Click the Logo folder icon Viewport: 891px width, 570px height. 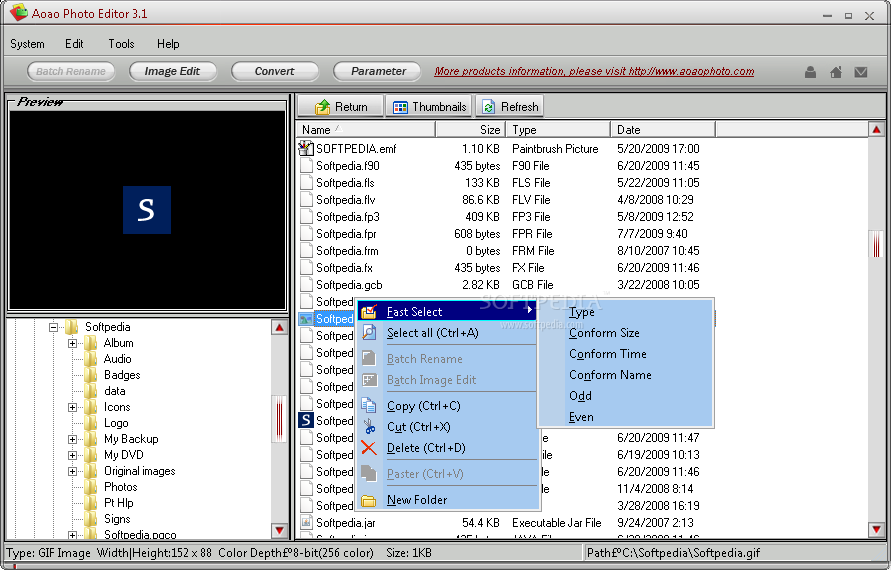pyautogui.click(x=90, y=423)
